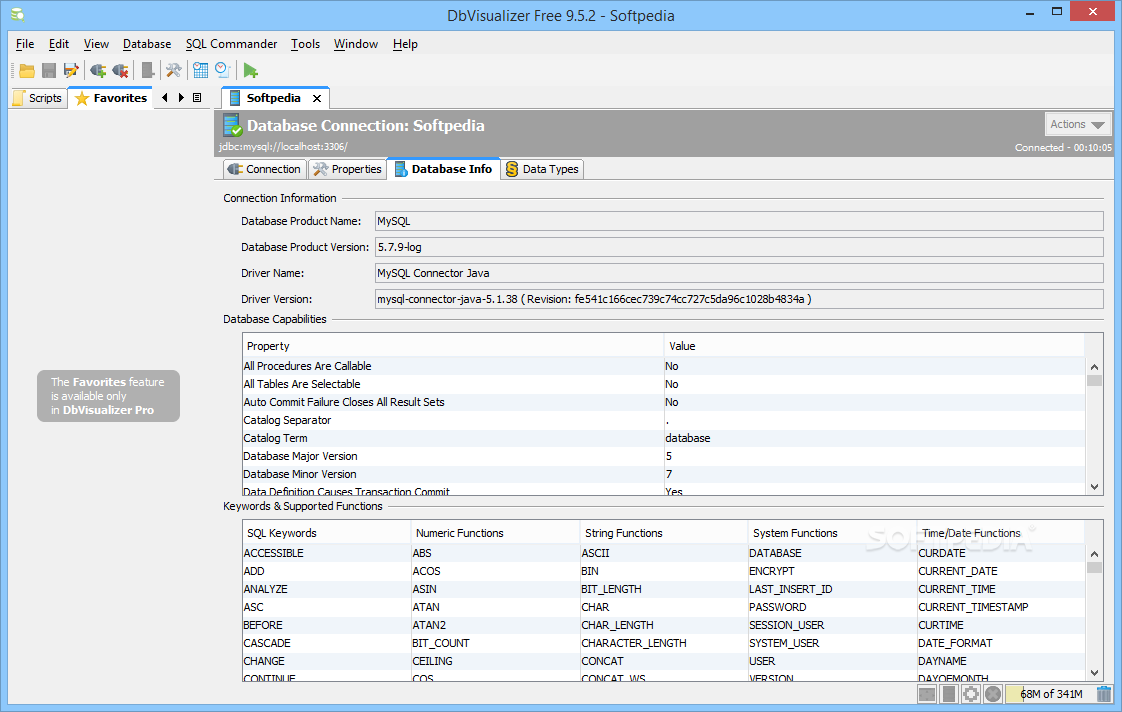1122x712 pixels.
Task: Select the Database Info sub-tab
Action: tap(444, 169)
